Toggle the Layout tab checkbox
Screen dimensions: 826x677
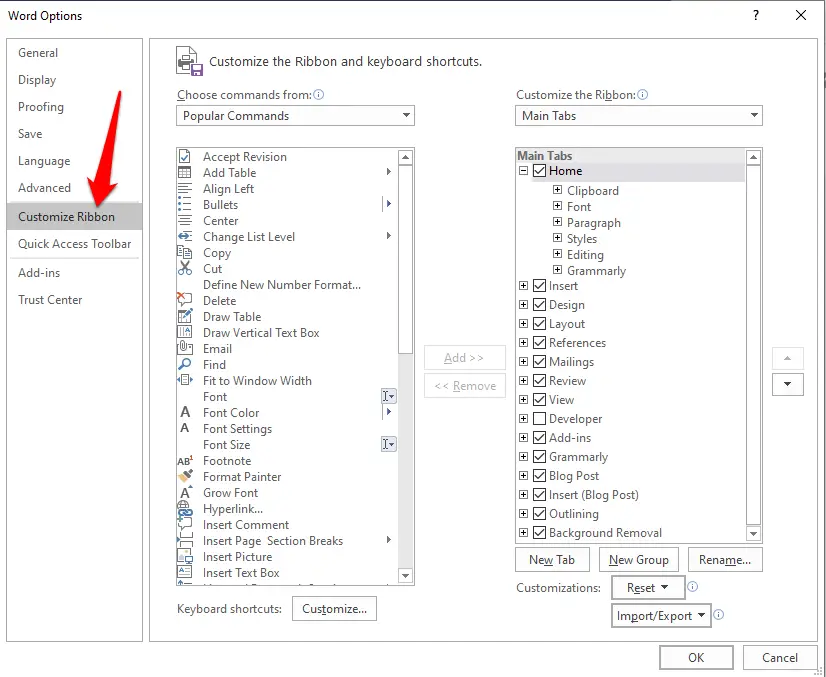click(539, 323)
